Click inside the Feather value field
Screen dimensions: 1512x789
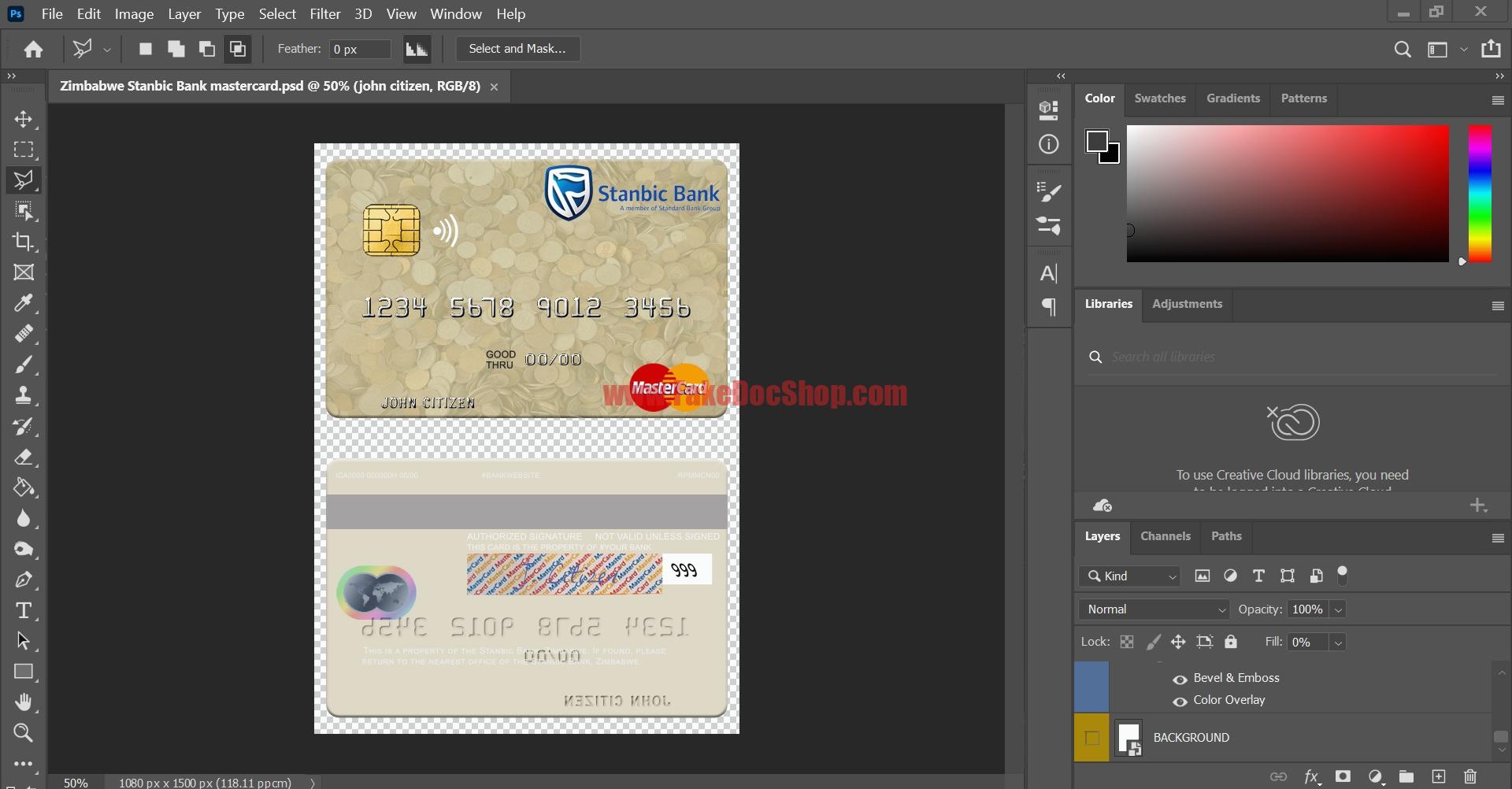click(x=358, y=48)
